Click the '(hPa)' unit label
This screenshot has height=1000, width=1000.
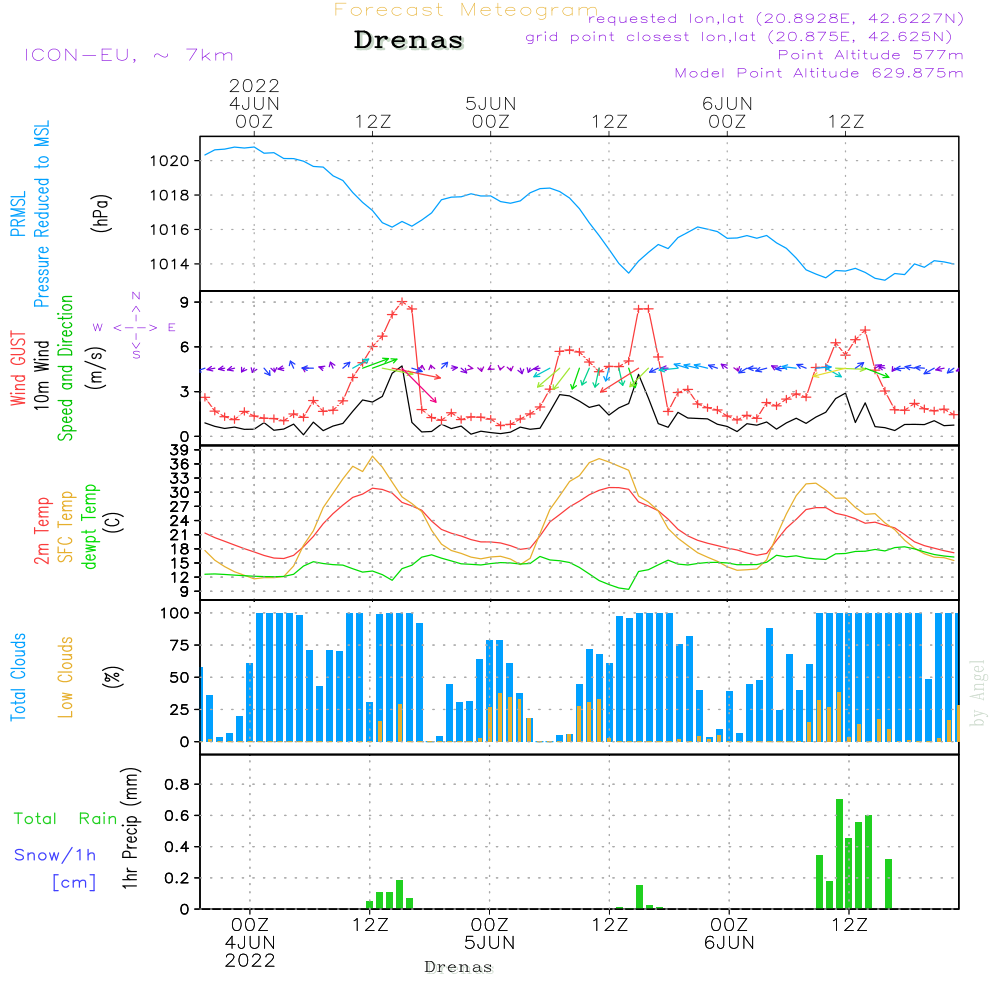pos(101,214)
